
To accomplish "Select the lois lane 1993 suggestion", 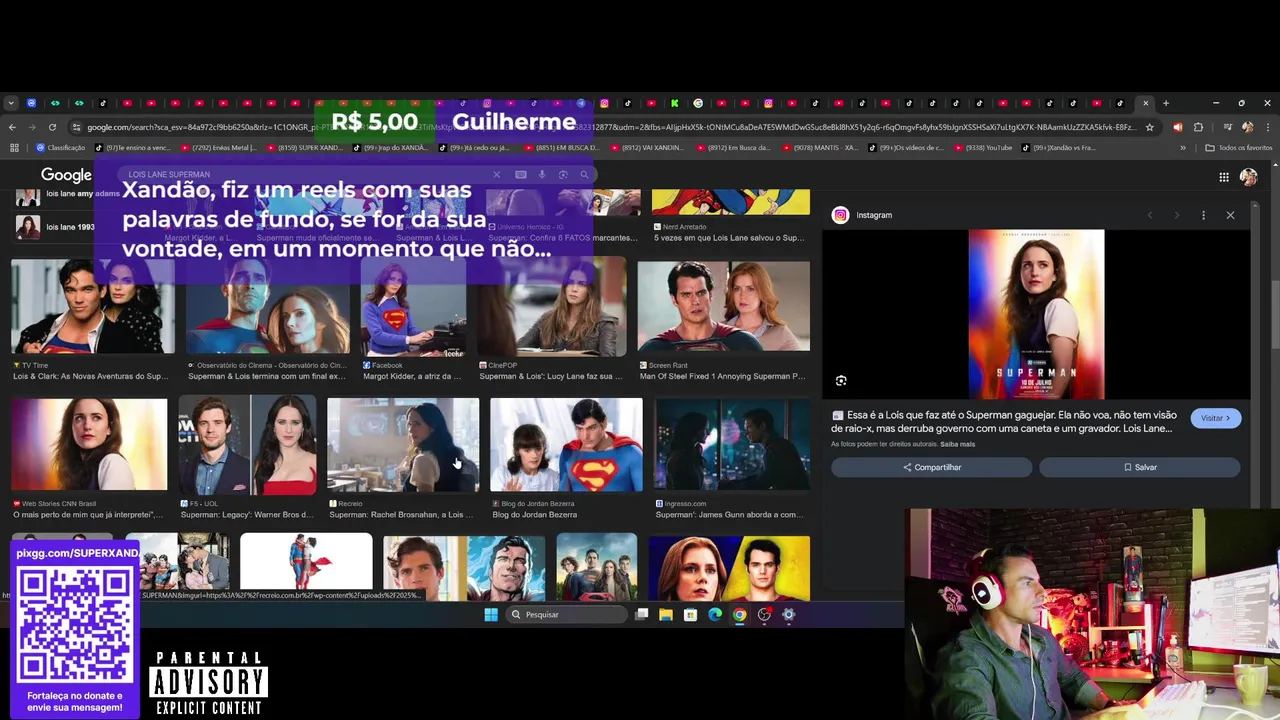I will click(x=55, y=227).
